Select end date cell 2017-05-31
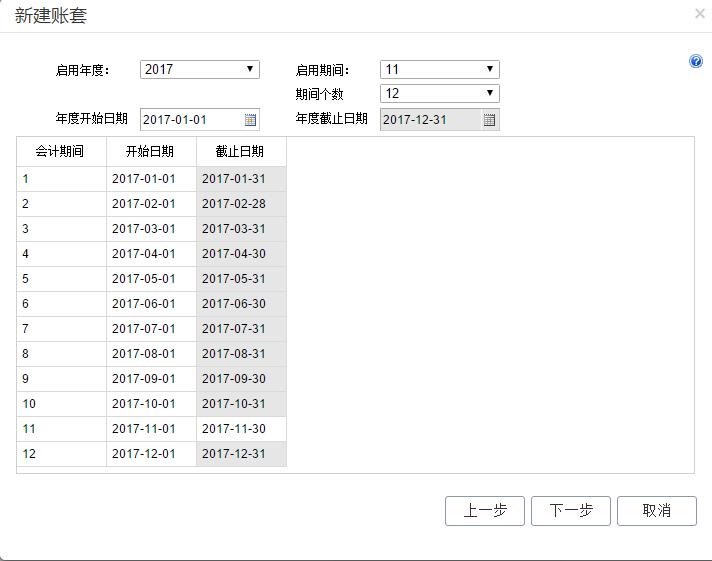Image resolution: width=712 pixels, height=561 pixels. (241, 279)
